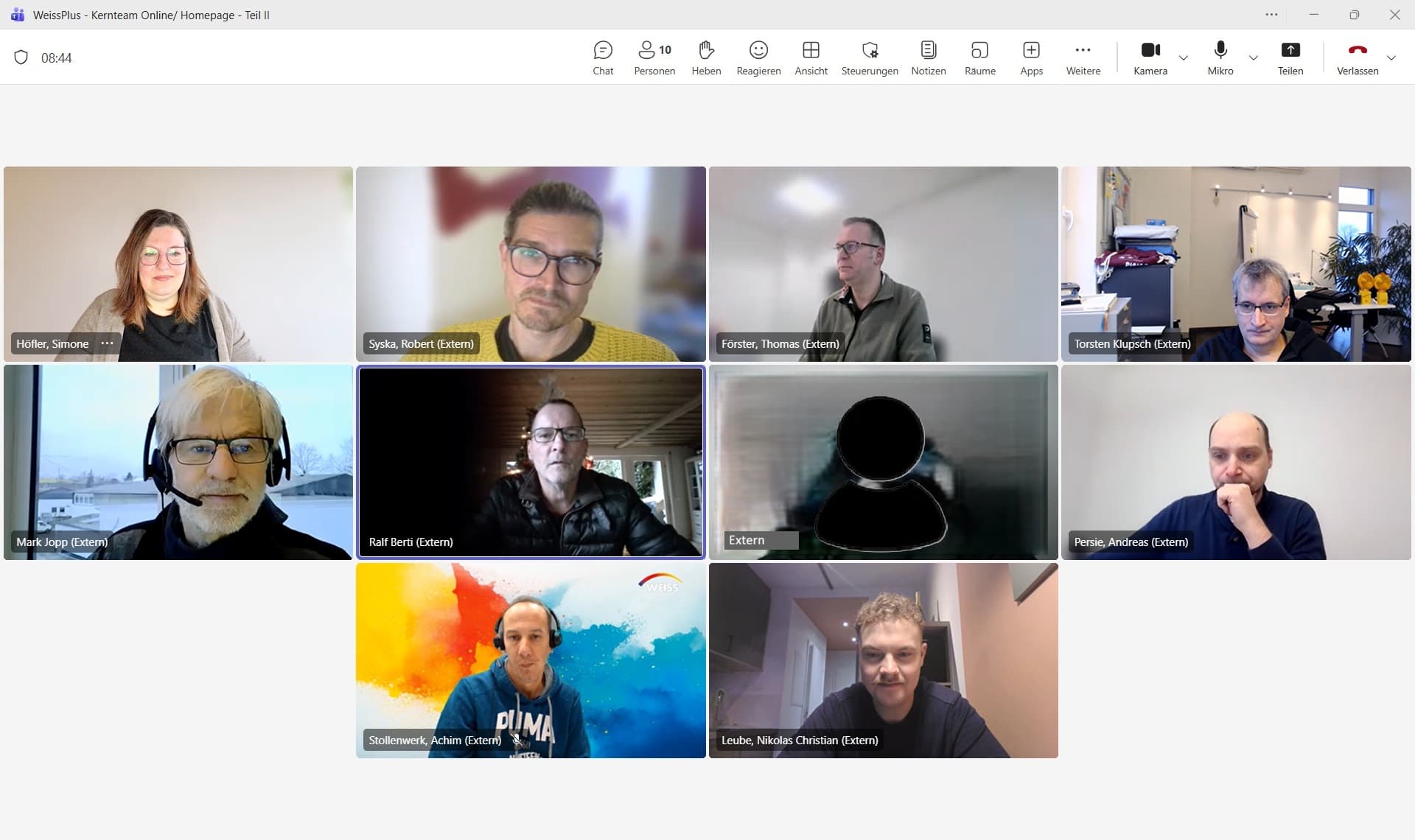Image resolution: width=1415 pixels, height=840 pixels.
Task: Open the Ansicht view options
Action: (x=811, y=57)
